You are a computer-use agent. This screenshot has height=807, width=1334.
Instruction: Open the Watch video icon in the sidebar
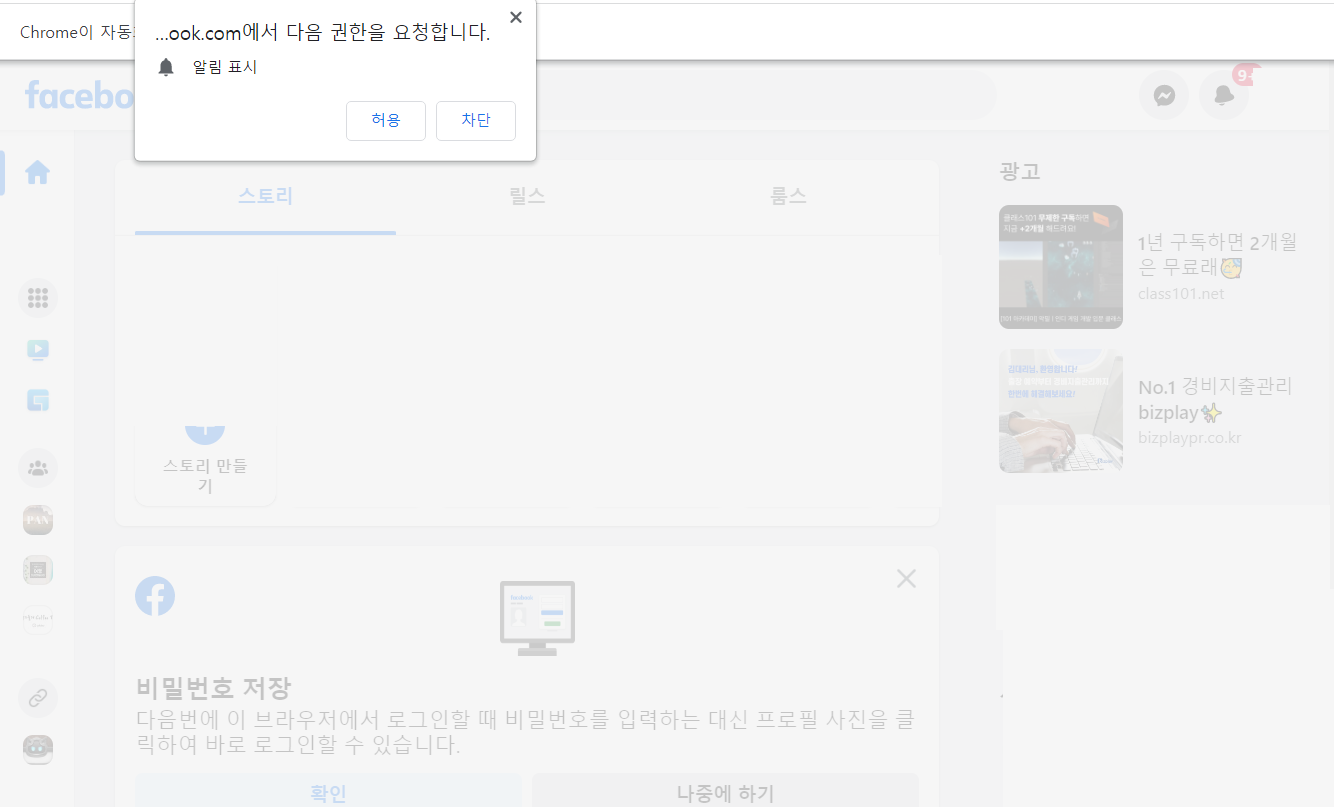38,349
